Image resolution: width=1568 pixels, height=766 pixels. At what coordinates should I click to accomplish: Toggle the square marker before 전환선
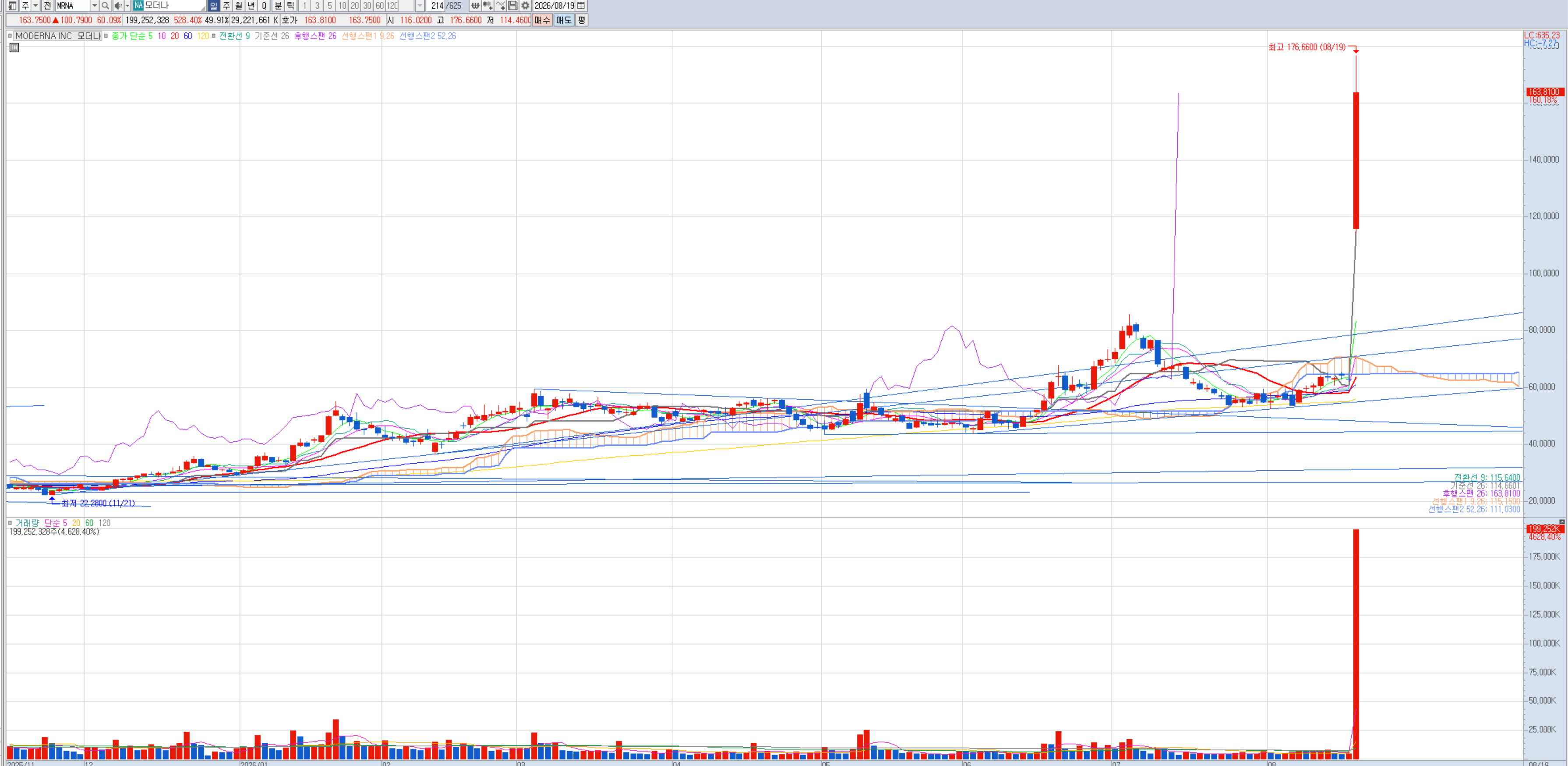pos(214,36)
